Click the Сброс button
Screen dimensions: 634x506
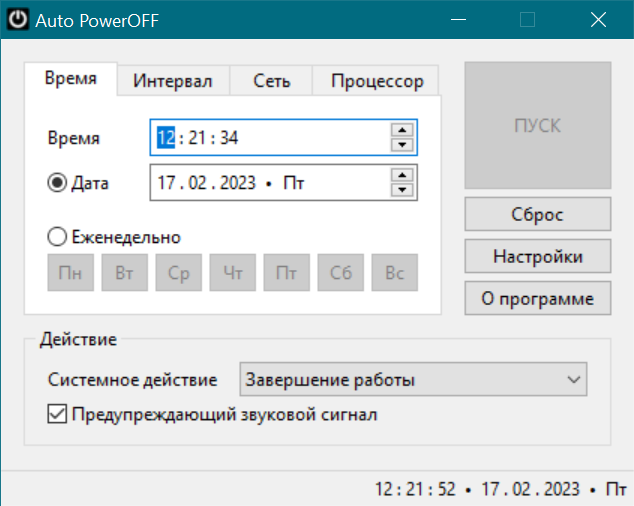point(537,214)
